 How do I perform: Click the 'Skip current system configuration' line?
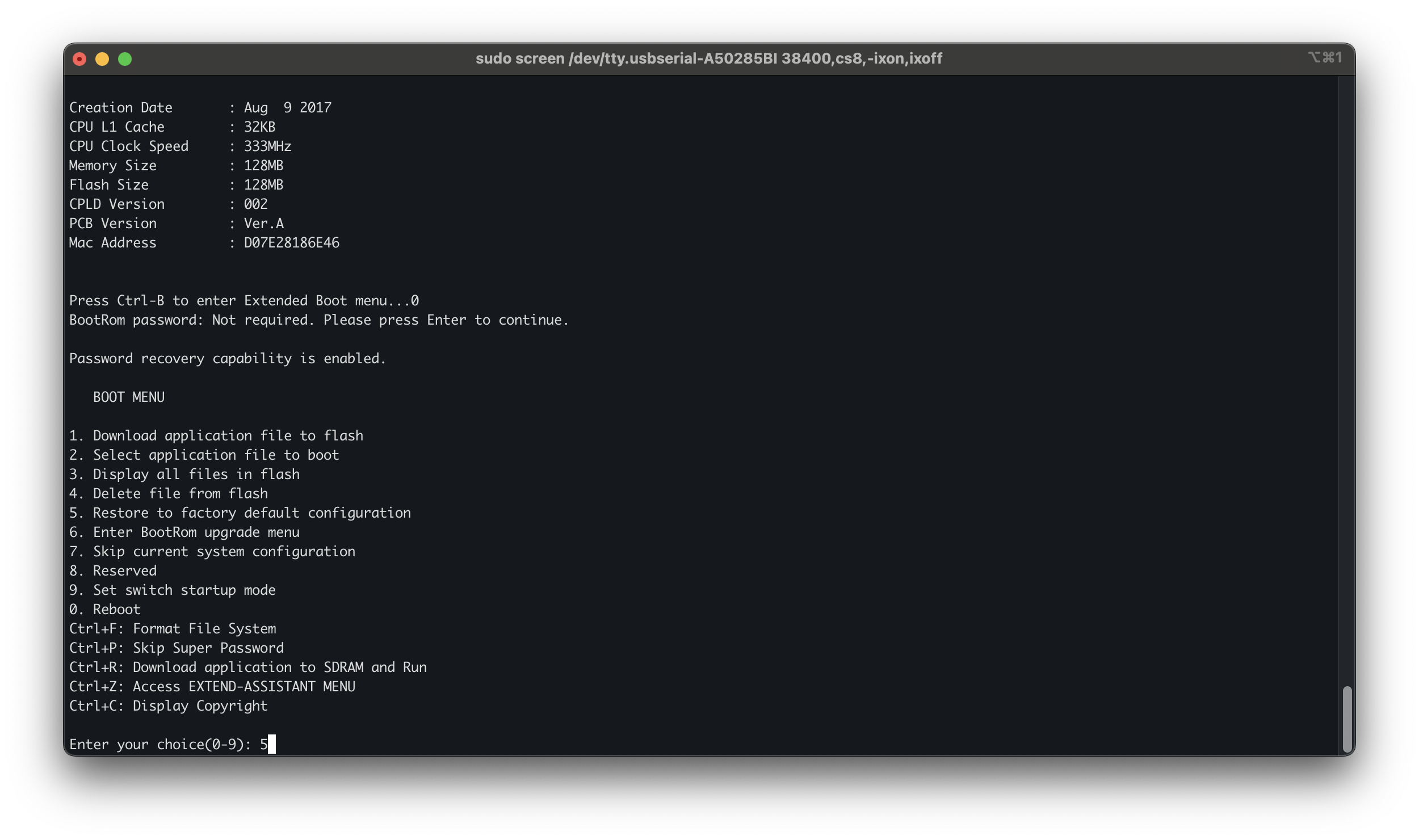212,552
